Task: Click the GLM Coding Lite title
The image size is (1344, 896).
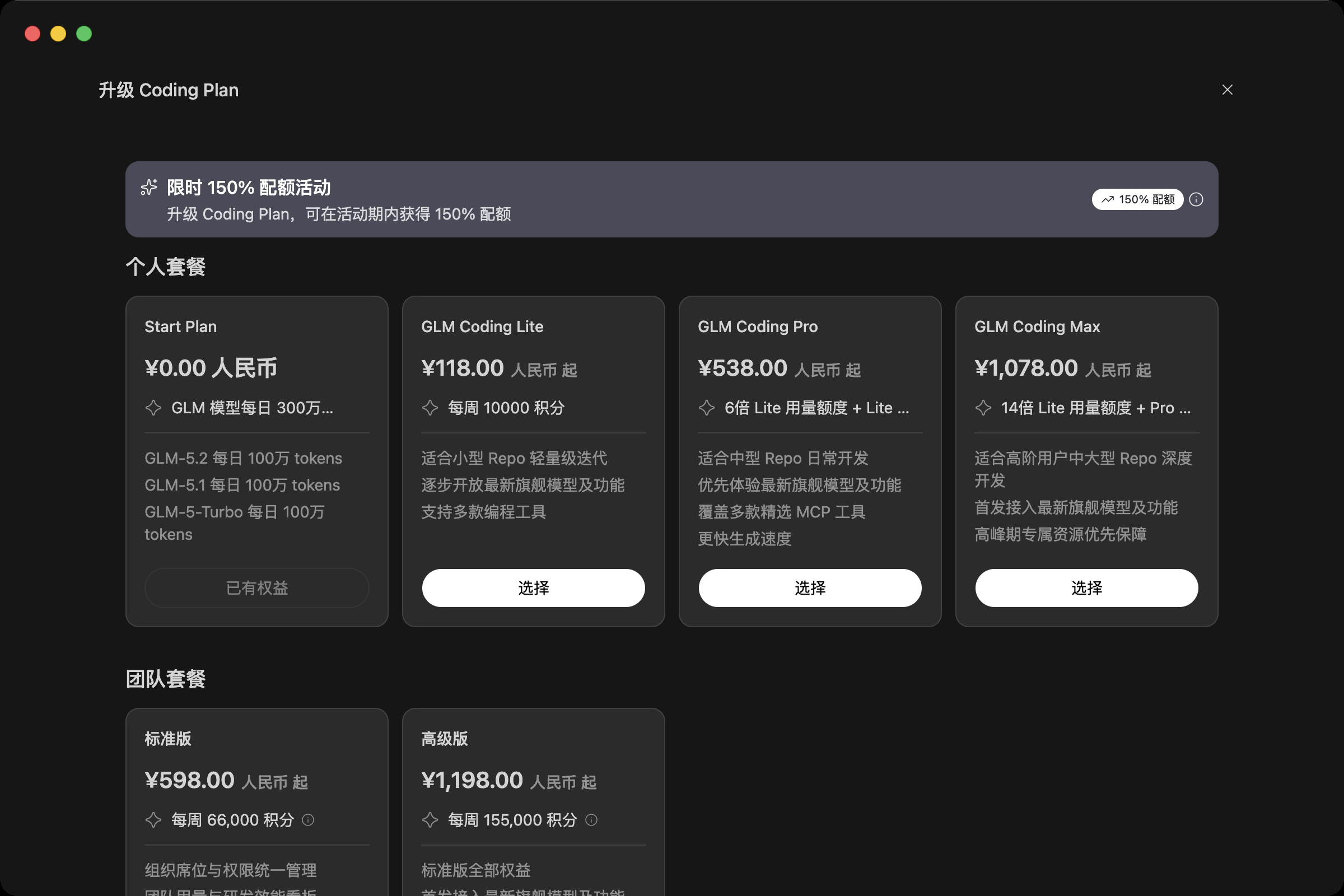Action: click(482, 326)
